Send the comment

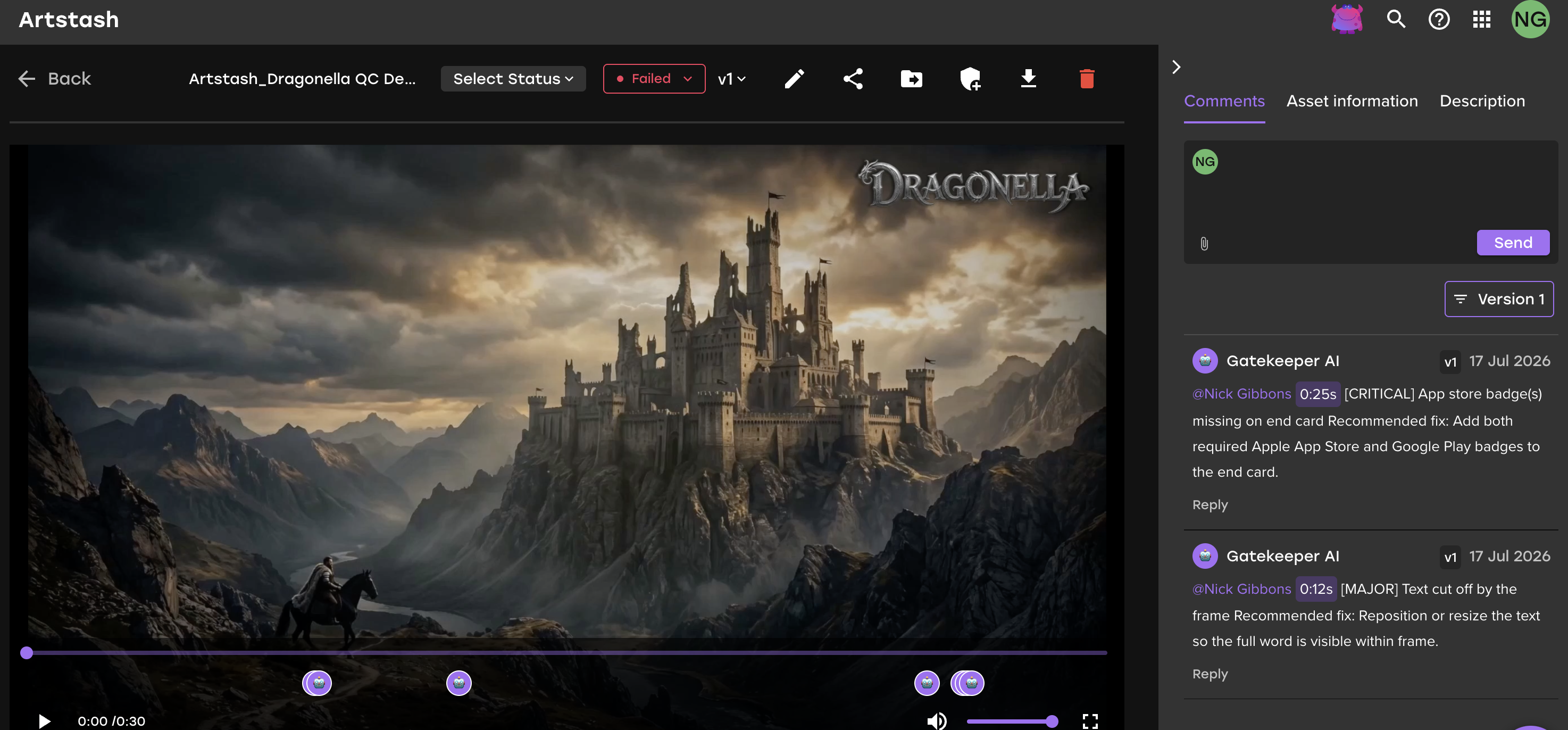pos(1513,242)
